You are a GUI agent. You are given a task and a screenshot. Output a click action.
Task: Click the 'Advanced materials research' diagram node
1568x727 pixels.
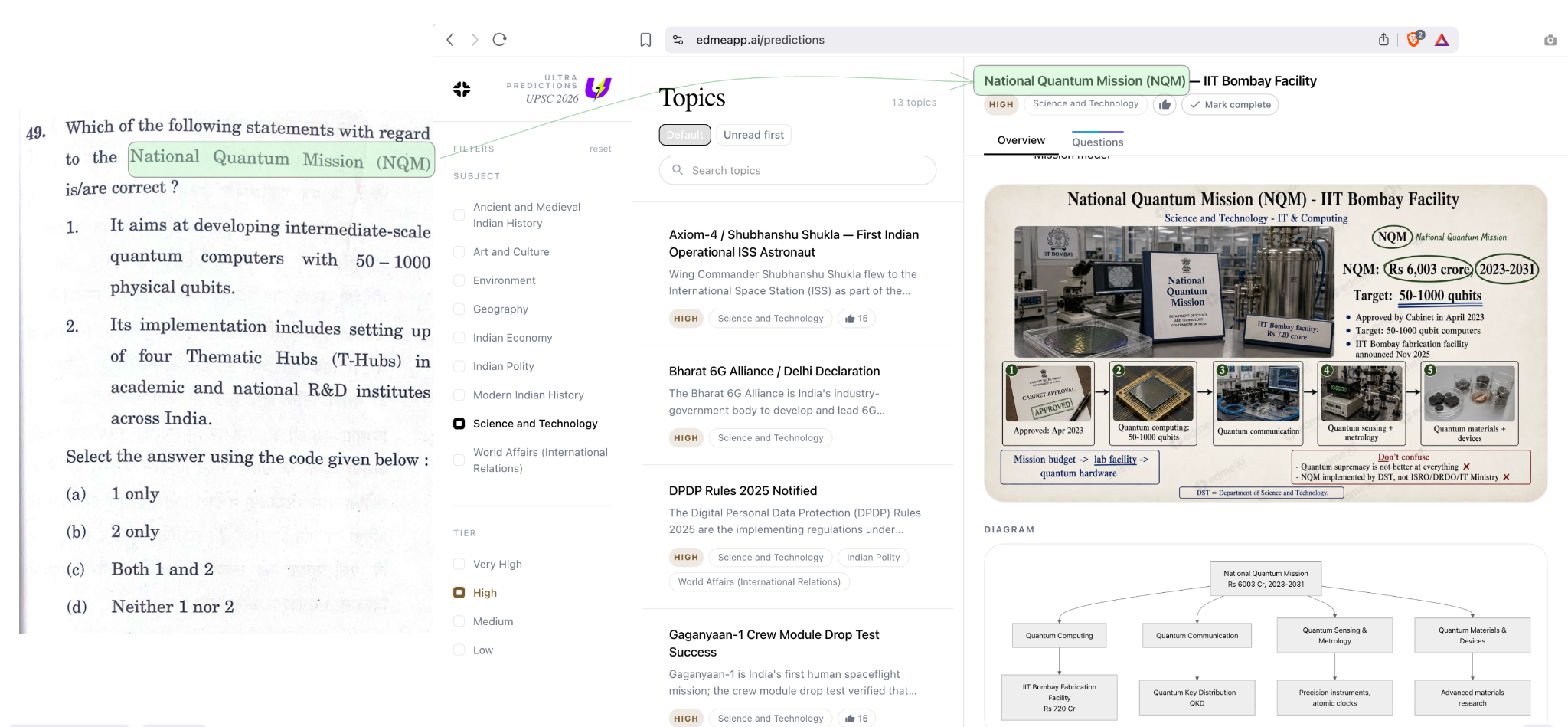coord(1472,698)
